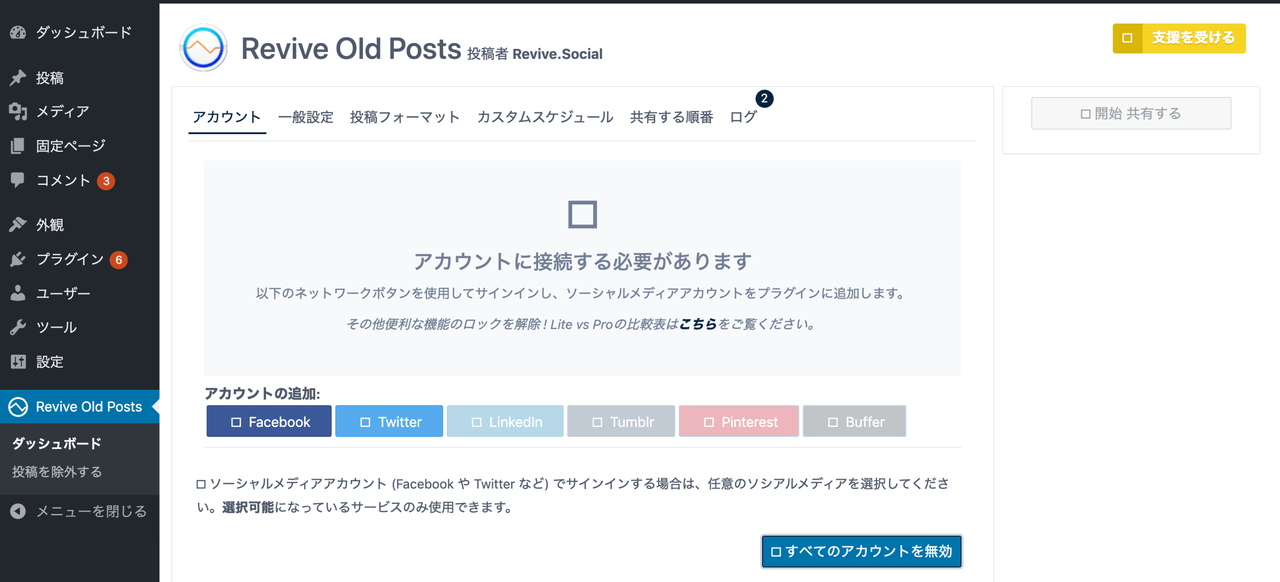Click the LinkedIn account button

coord(505,422)
